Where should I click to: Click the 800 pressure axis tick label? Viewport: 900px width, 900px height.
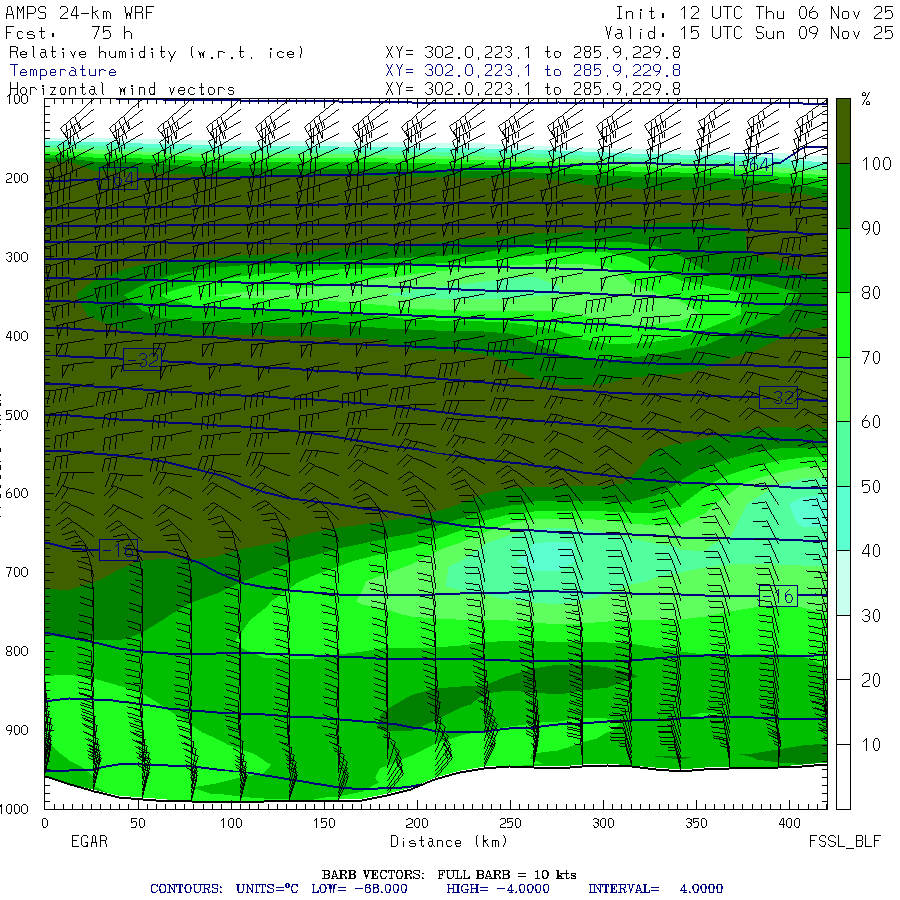click(x=17, y=651)
